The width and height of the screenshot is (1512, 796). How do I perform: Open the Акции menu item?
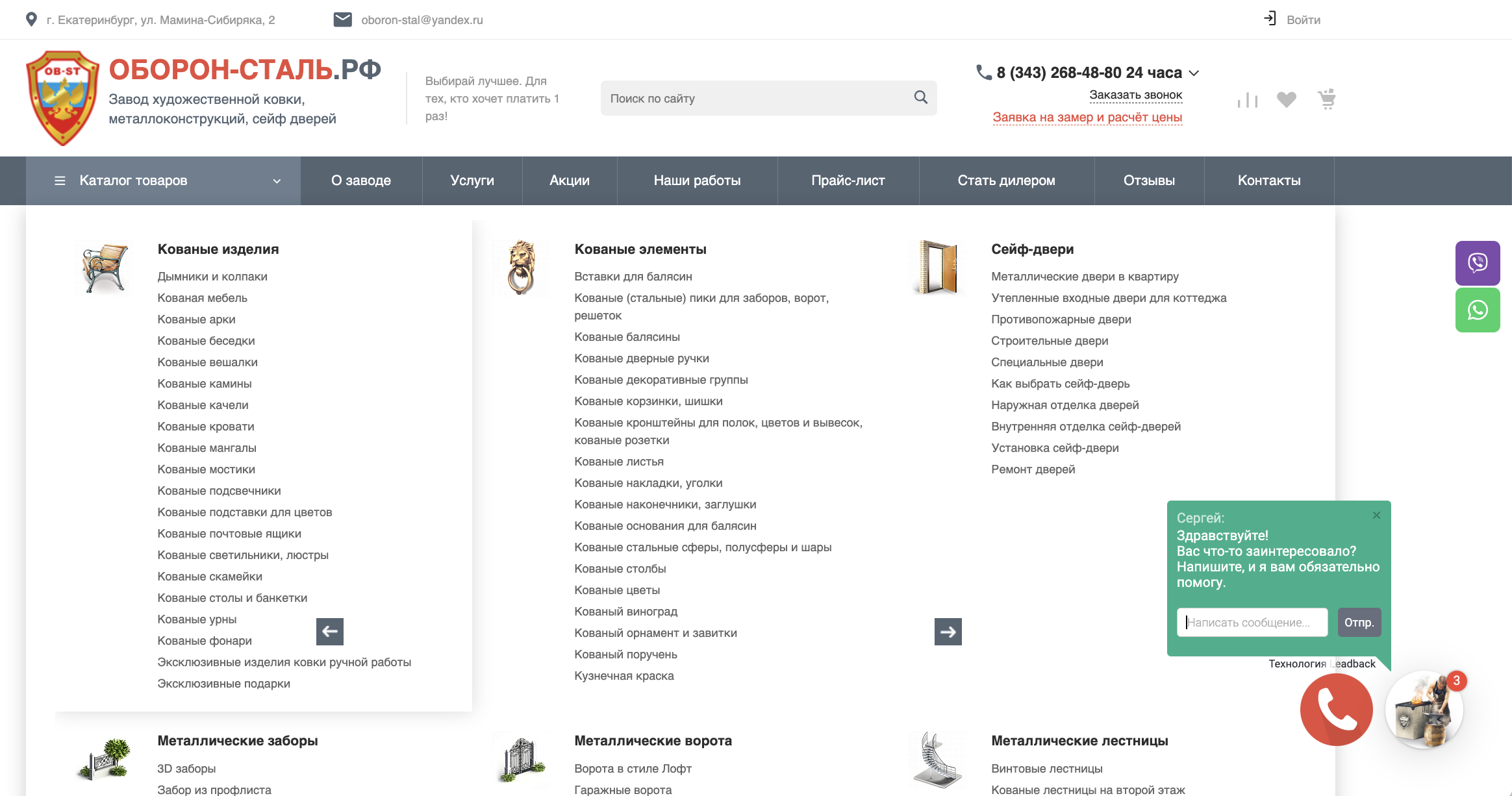point(570,180)
